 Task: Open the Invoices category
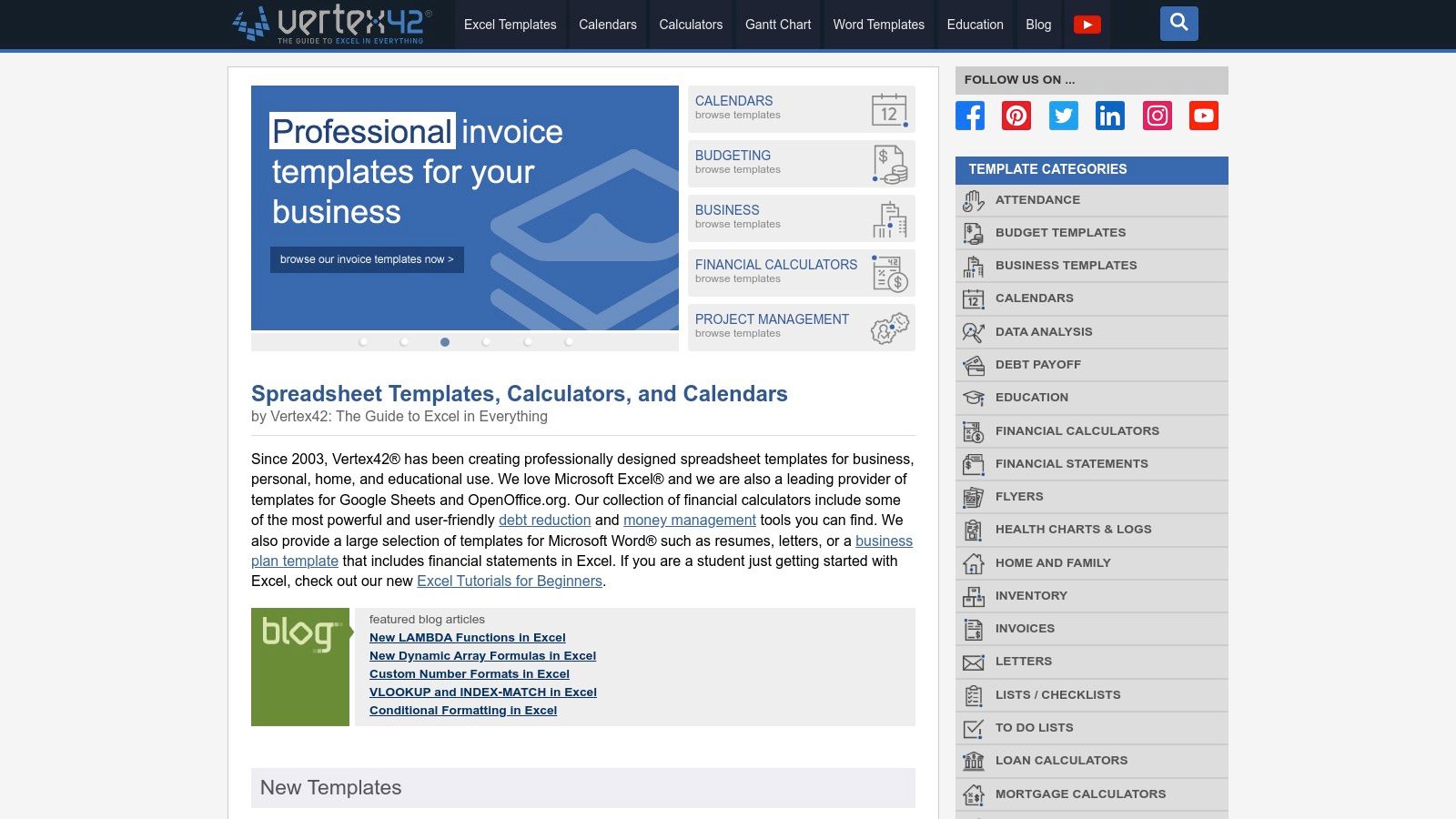click(1092, 629)
